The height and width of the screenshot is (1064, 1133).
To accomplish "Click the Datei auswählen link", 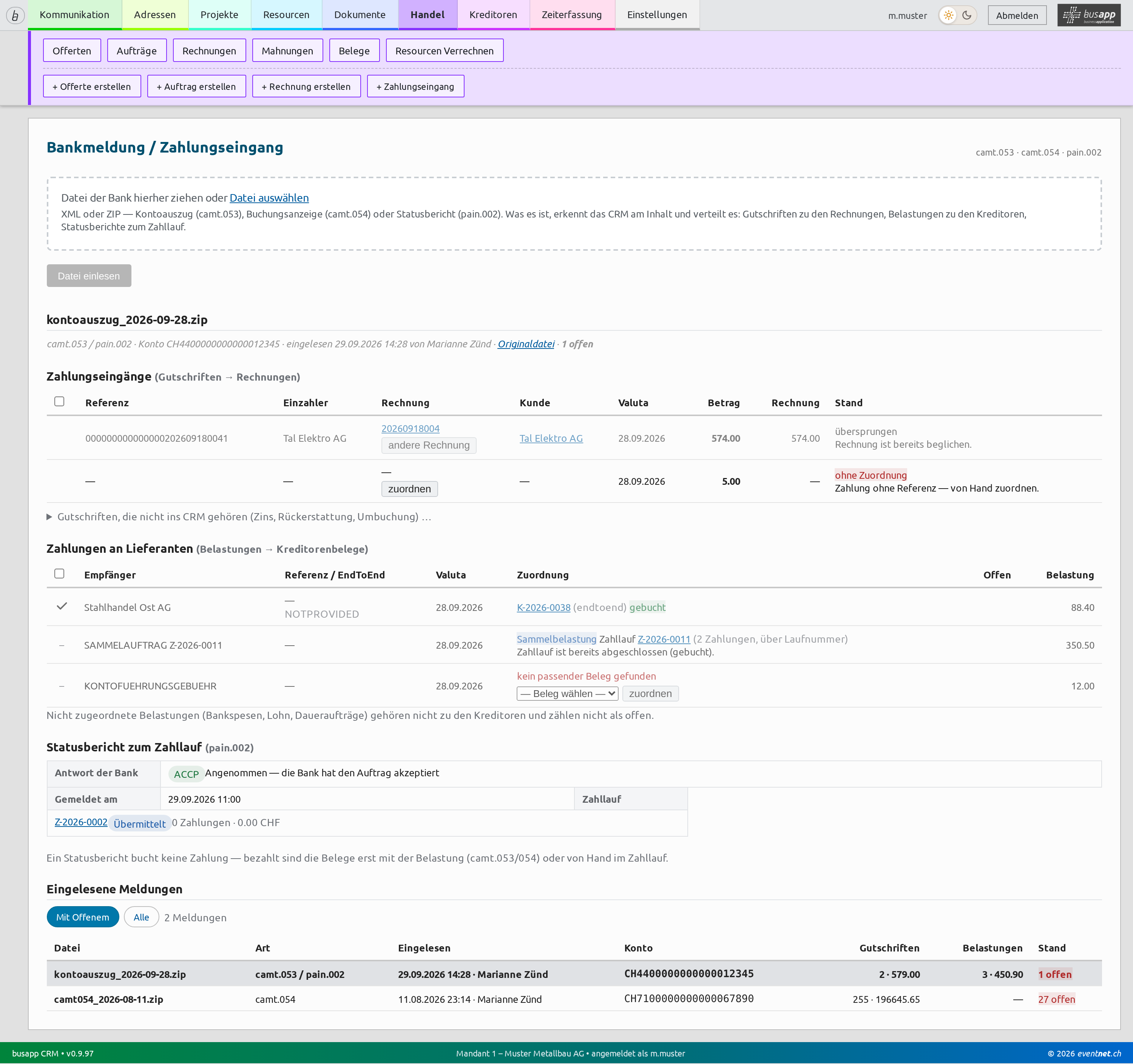I will 269,198.
